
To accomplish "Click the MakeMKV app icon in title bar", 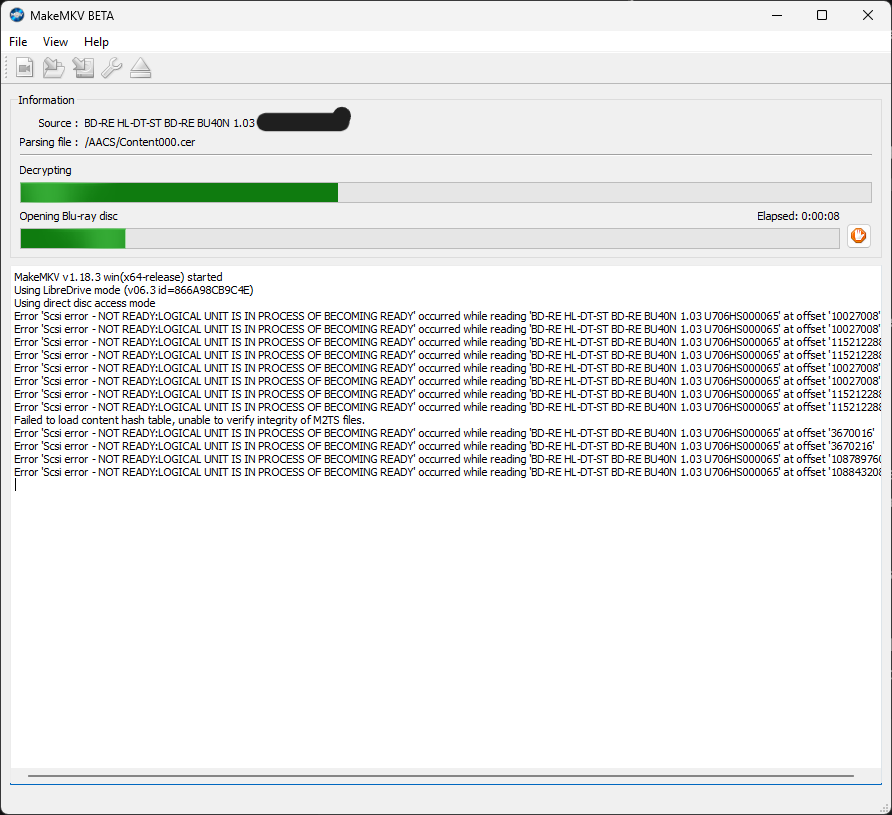I will pyautogui.click(x=17, y=15).
